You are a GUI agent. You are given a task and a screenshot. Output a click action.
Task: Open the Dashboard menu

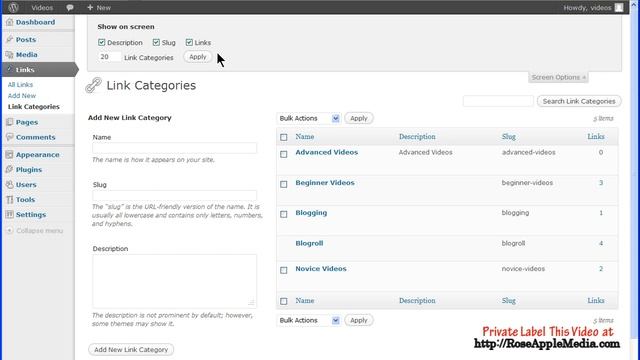(35, 22)
